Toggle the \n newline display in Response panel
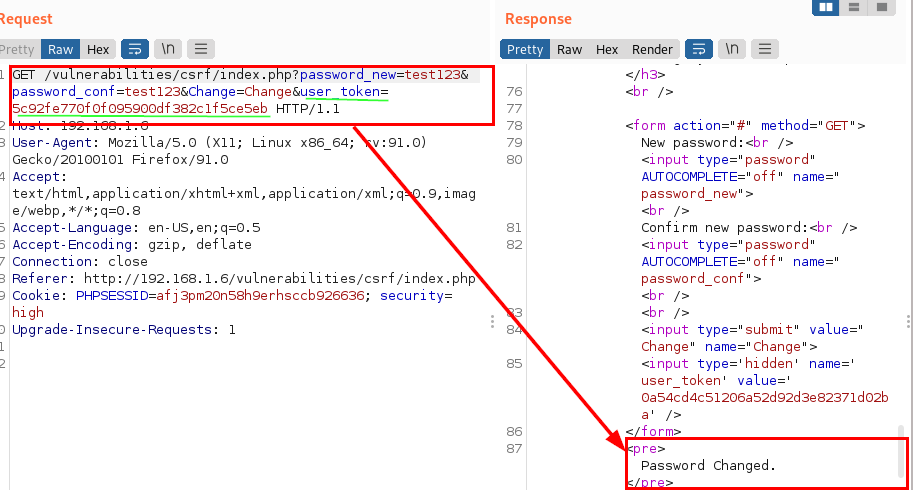 pos(732,49)
